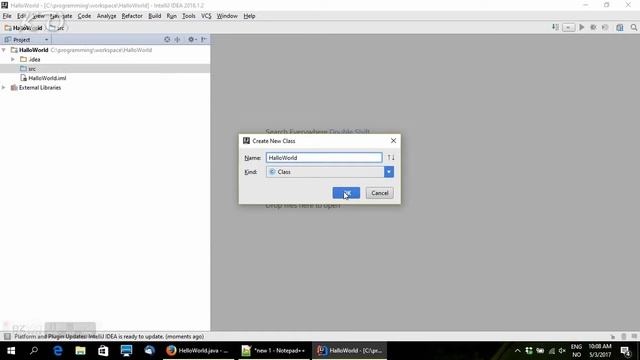This screenshot has height=360, width=640.
Task: Click scroll from source target icon
Action: 167,40
